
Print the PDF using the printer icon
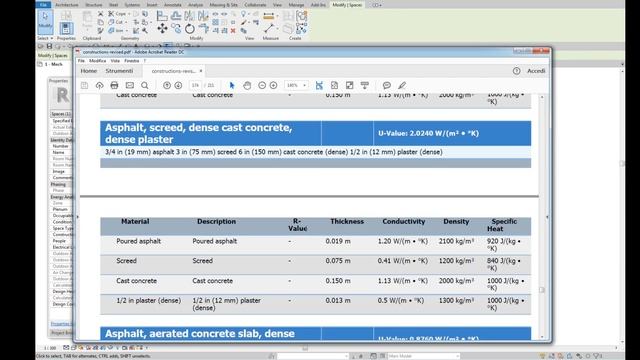point(114,85)
